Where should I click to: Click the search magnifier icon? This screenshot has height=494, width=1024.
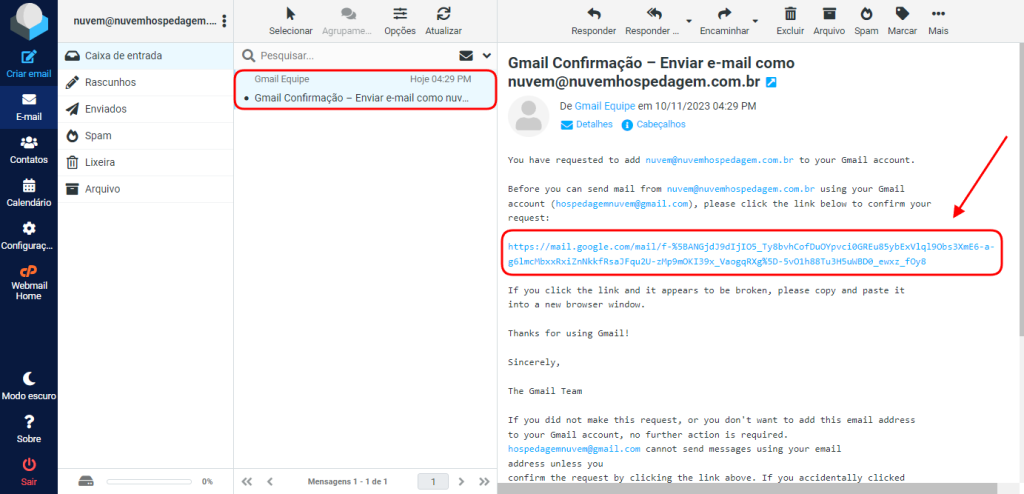click(x=248, y=56)
